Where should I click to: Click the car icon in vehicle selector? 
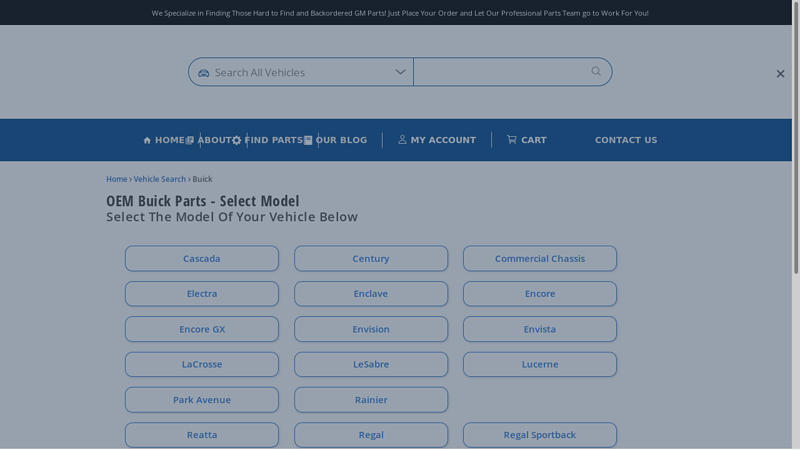204,73
